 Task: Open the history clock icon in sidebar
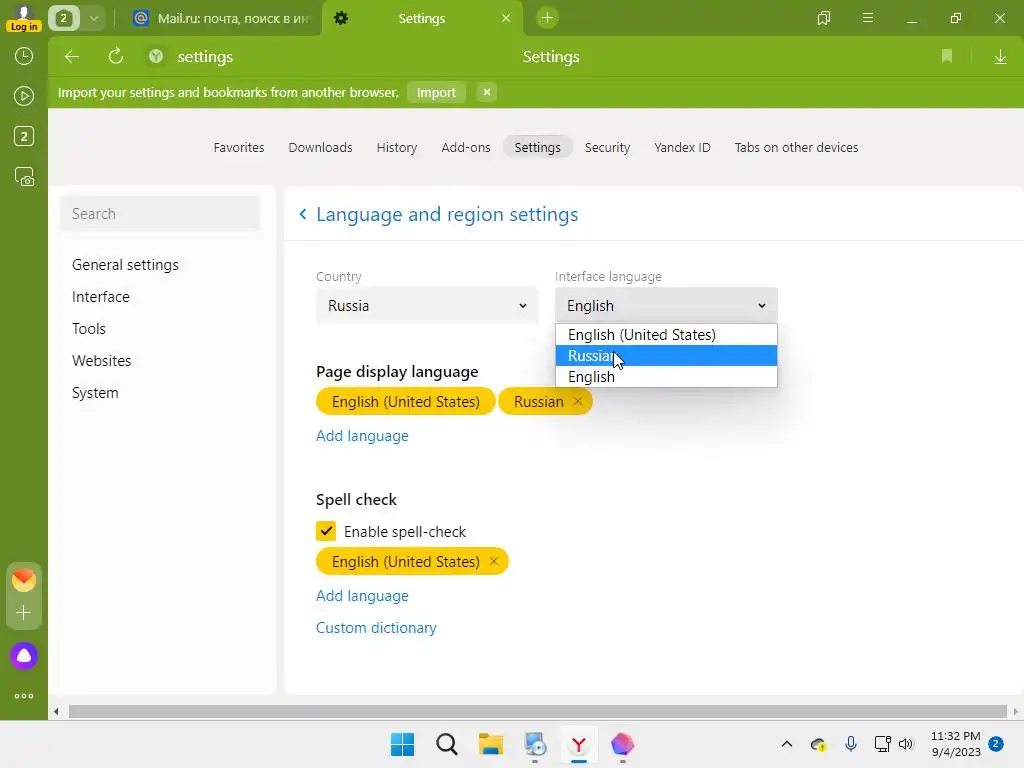pyautogui.click(x=24, y=56)
